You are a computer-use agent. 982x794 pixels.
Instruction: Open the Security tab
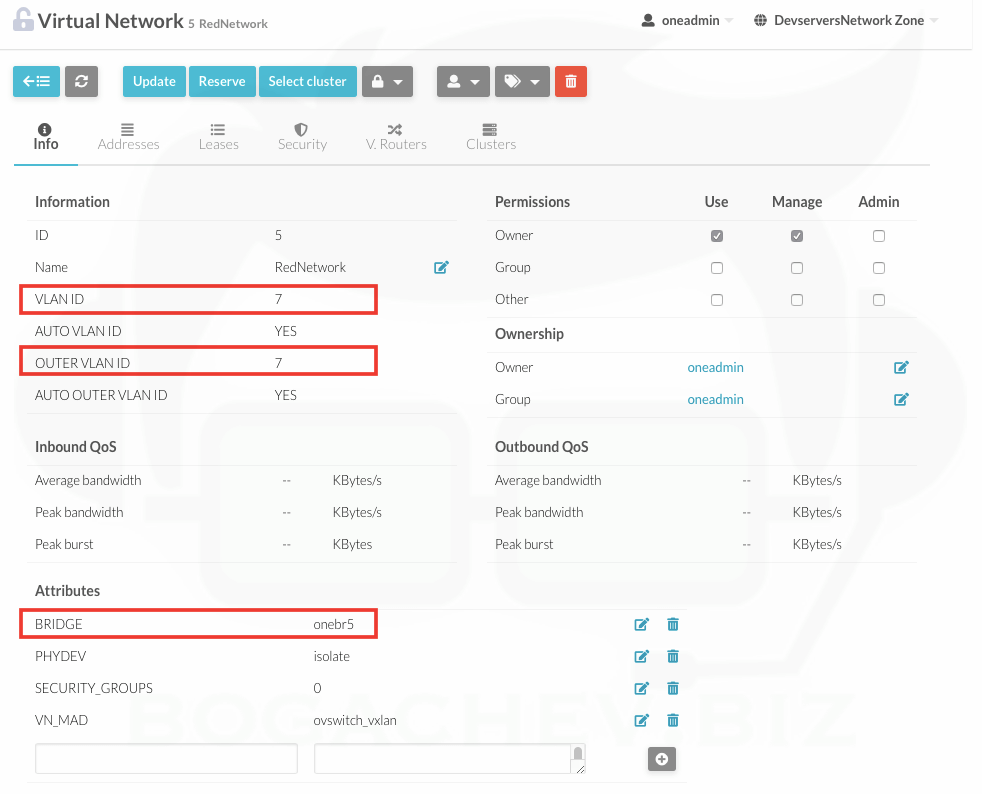coord(302,137)
